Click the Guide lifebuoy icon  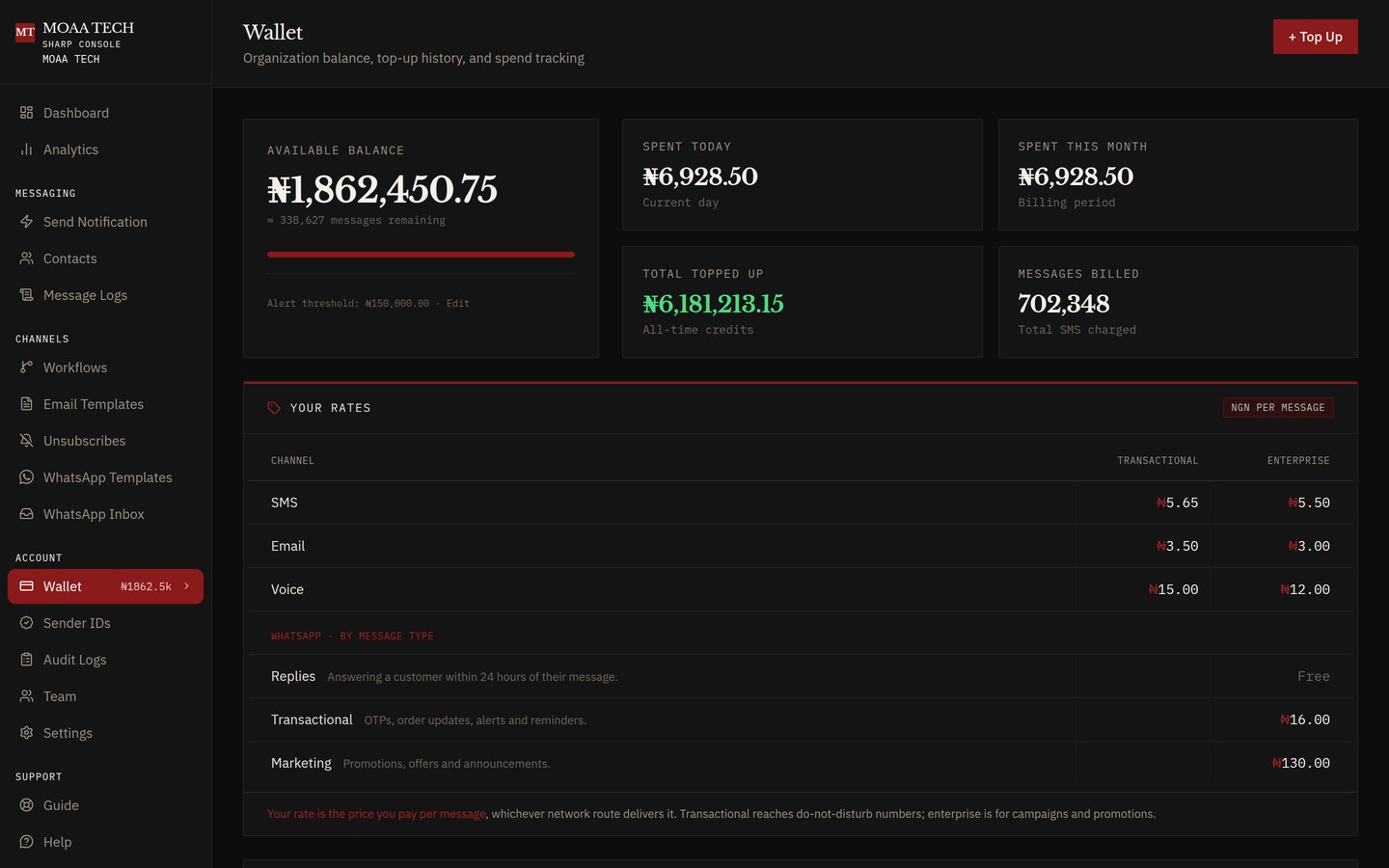tap(27, 805)
